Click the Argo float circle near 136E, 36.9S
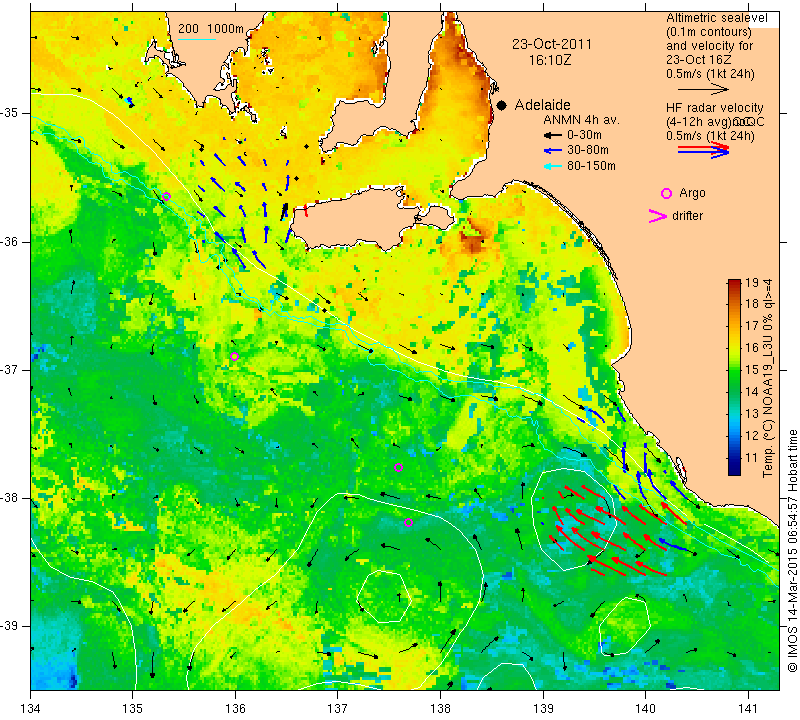This screenshot has width=800, height=720. click(234, 356)
